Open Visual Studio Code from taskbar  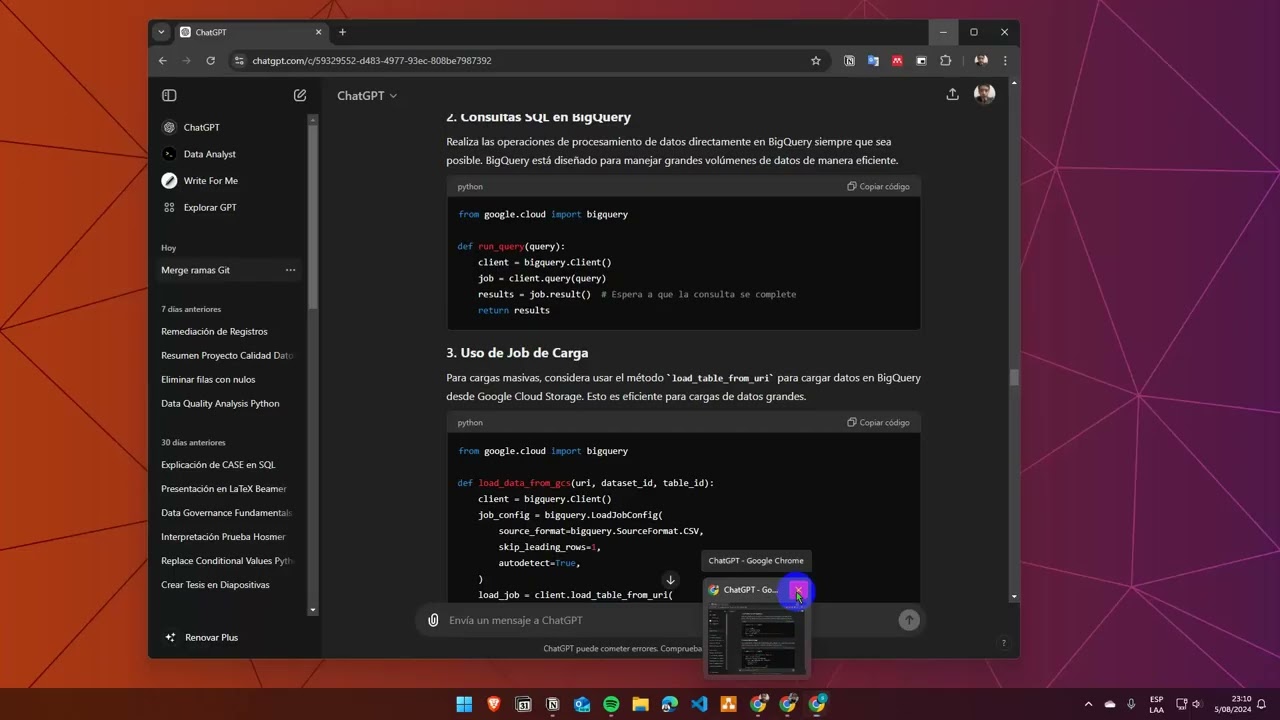coord(699,704)
